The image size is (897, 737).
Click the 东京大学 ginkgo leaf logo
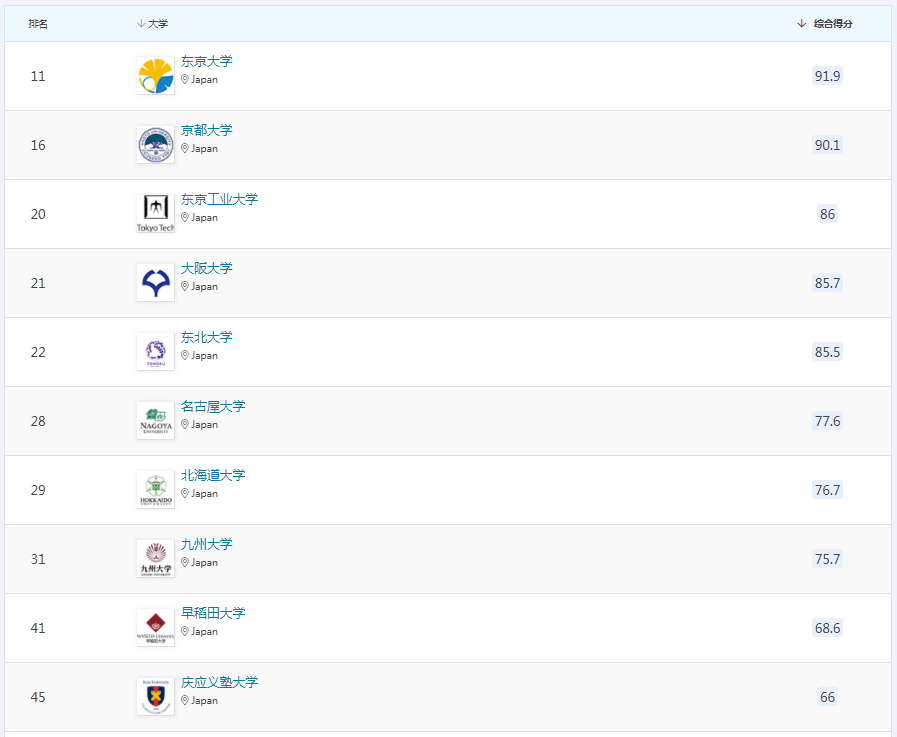pos(155,75)
